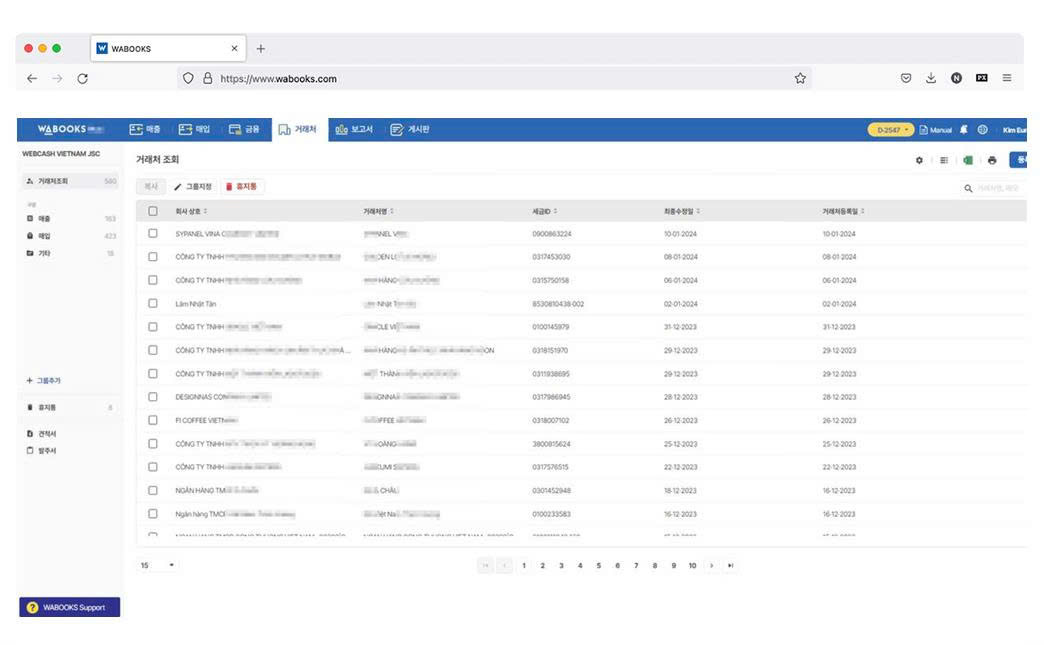Go to page 10
1044x645 pixels.
(692, 566)
